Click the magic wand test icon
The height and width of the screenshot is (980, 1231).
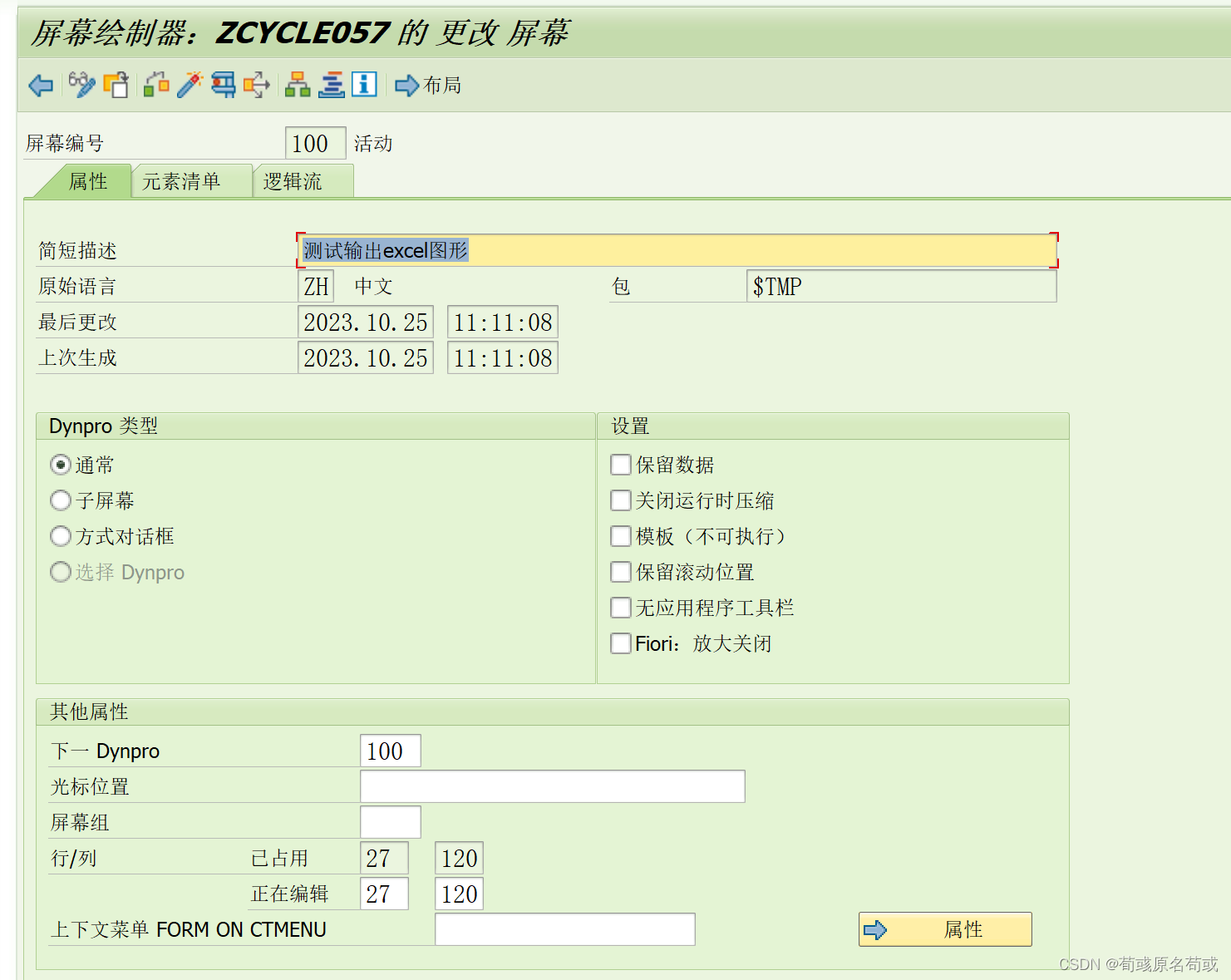click(x=190, y=83)
